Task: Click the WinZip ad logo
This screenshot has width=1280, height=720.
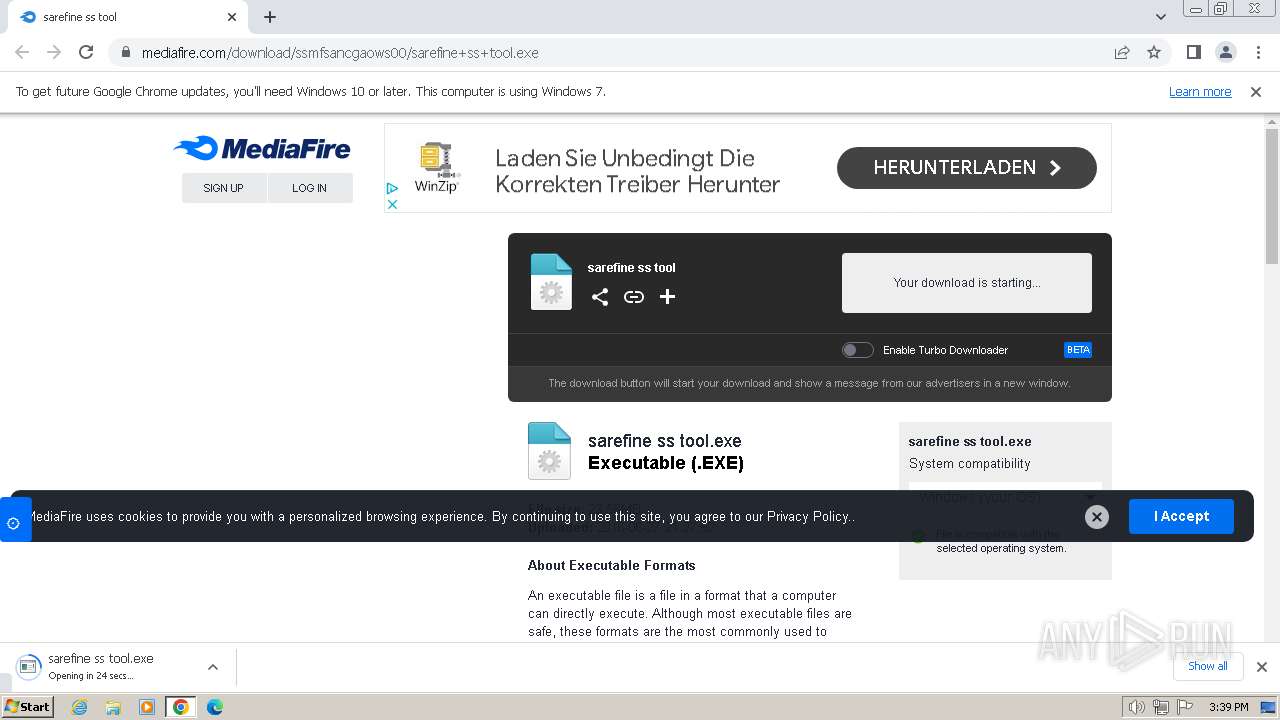Action: [436, 167]
